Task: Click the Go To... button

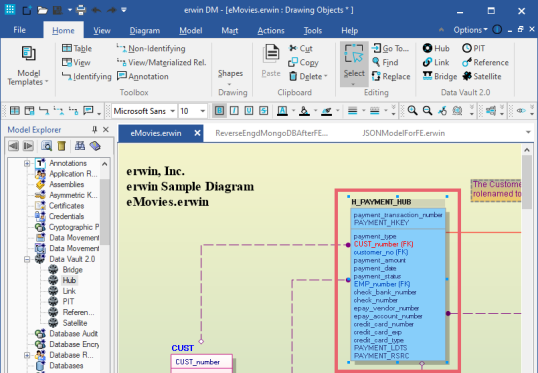Action: pos(391,48)
